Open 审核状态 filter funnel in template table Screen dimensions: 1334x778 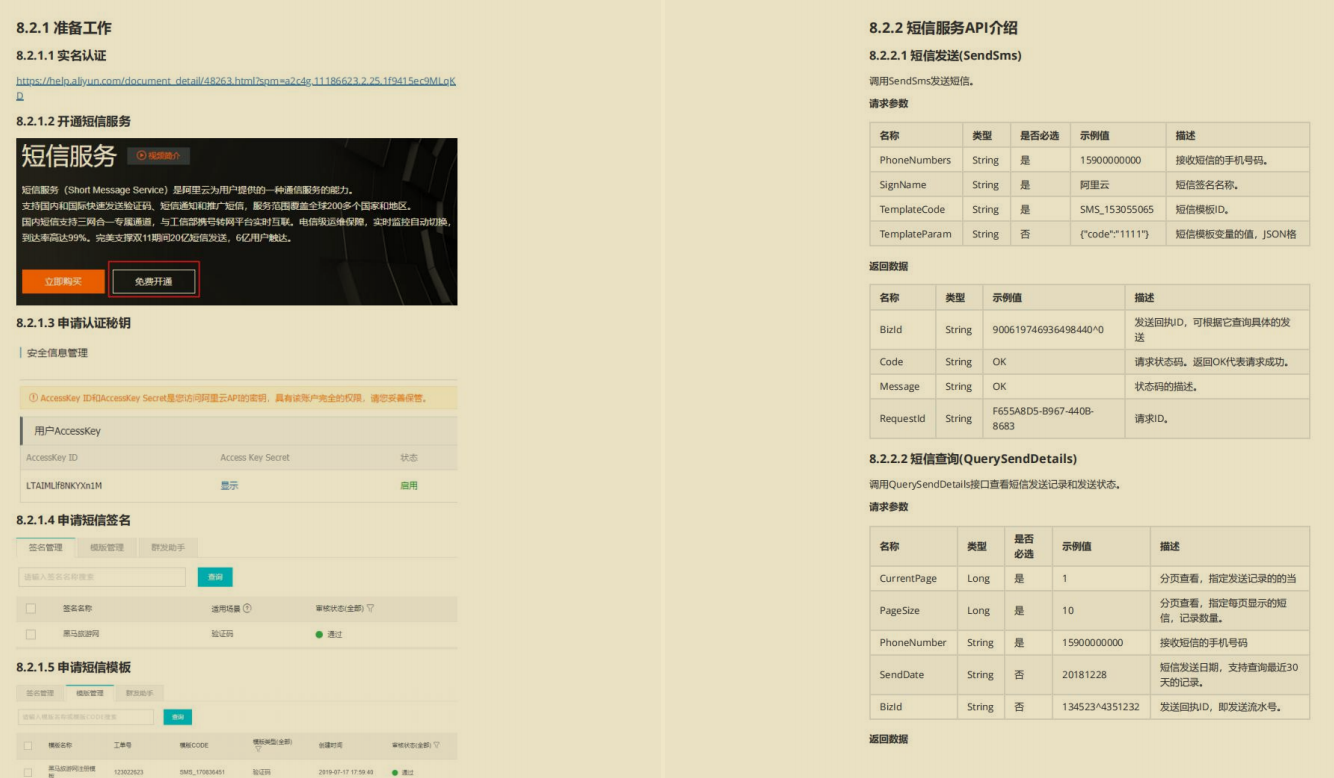click(x=436, y=745)
